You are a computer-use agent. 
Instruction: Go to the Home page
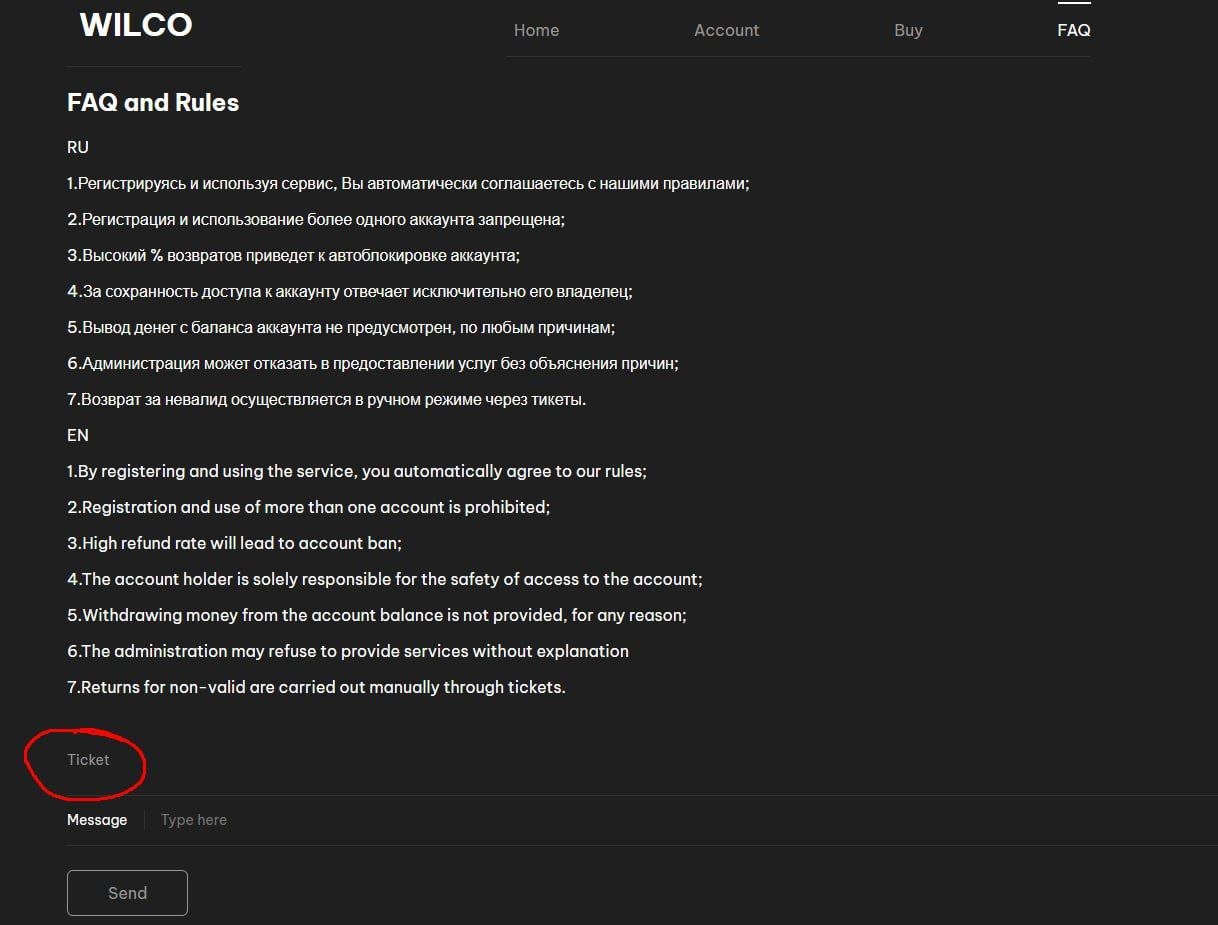pyautogui.click(x=536, y=30)
